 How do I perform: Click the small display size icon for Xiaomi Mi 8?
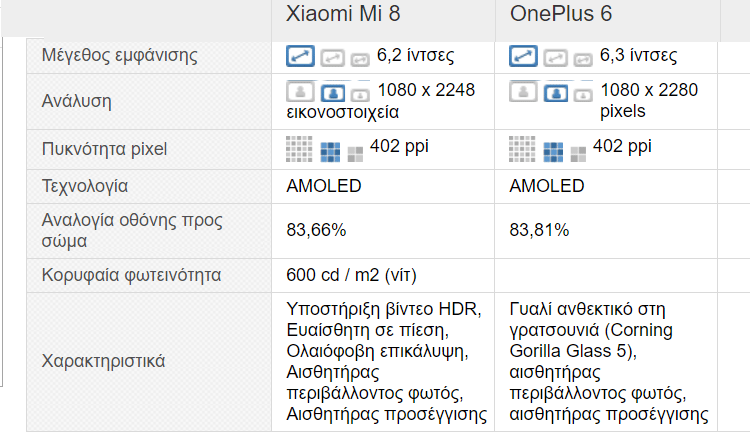pyautogui.click(x=360, y=59)
